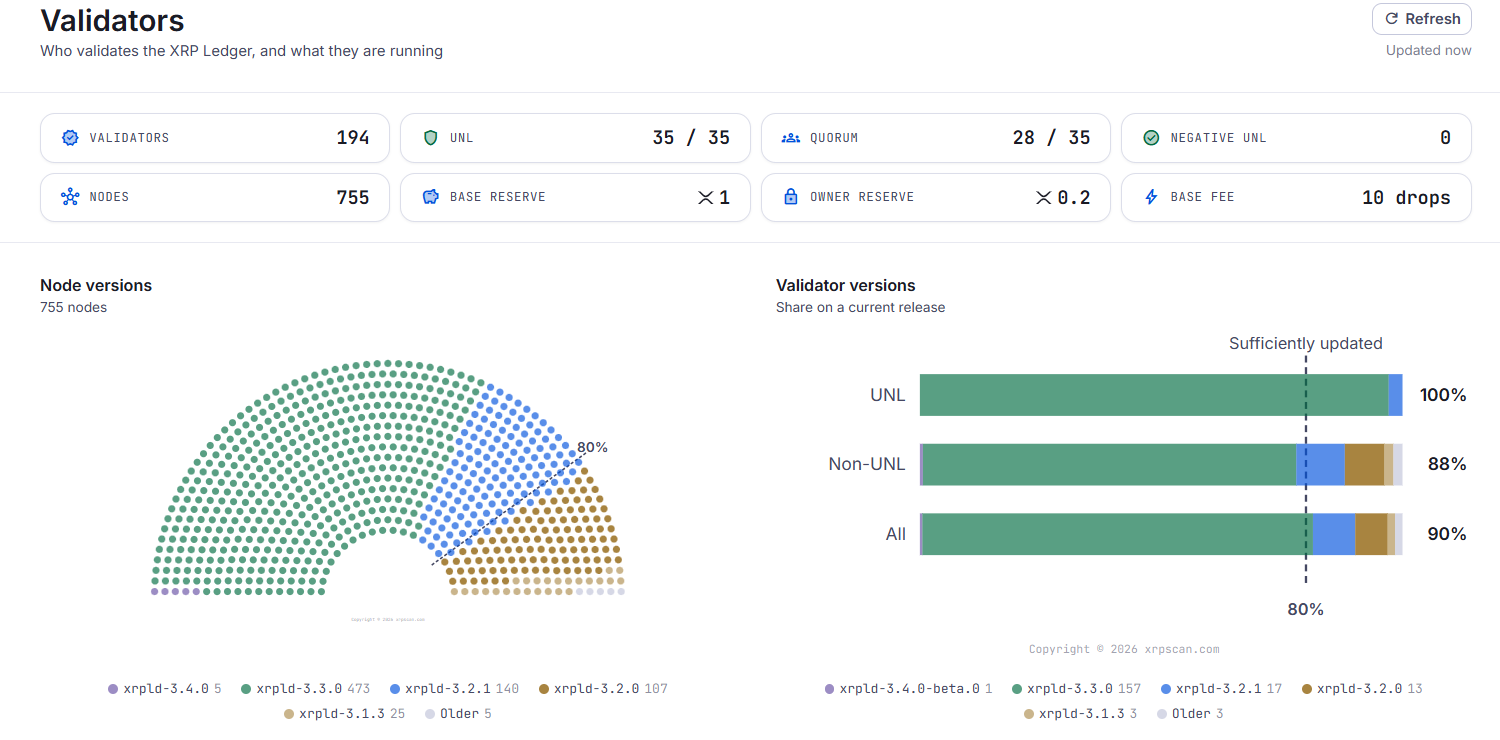1500x740 pixels.
Task: Toggle xrpld-3.2.0 107 in the node legend
Action: [603, 689]
